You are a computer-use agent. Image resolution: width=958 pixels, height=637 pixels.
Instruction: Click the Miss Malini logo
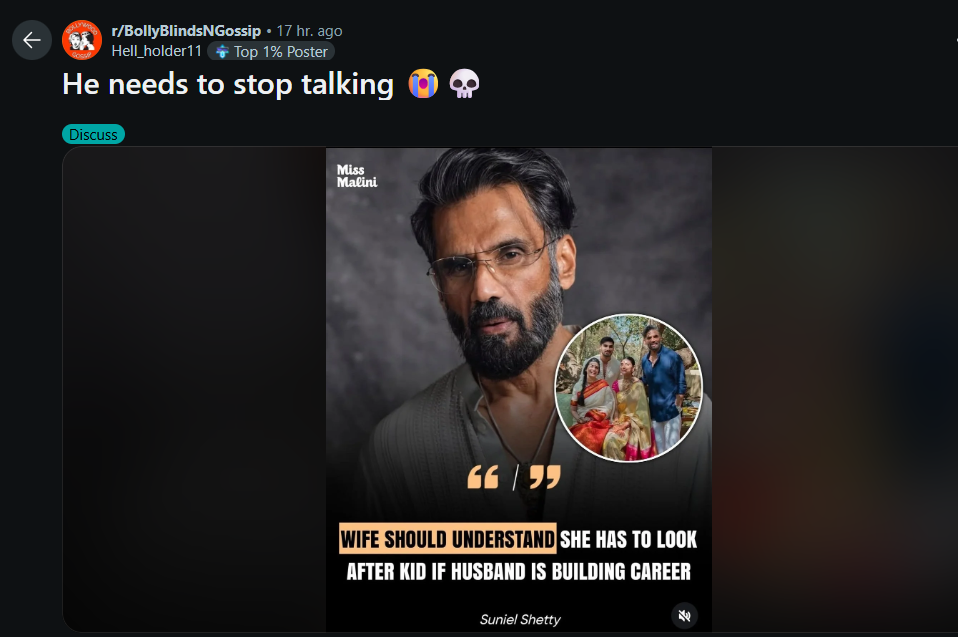[x=357, y=176]
